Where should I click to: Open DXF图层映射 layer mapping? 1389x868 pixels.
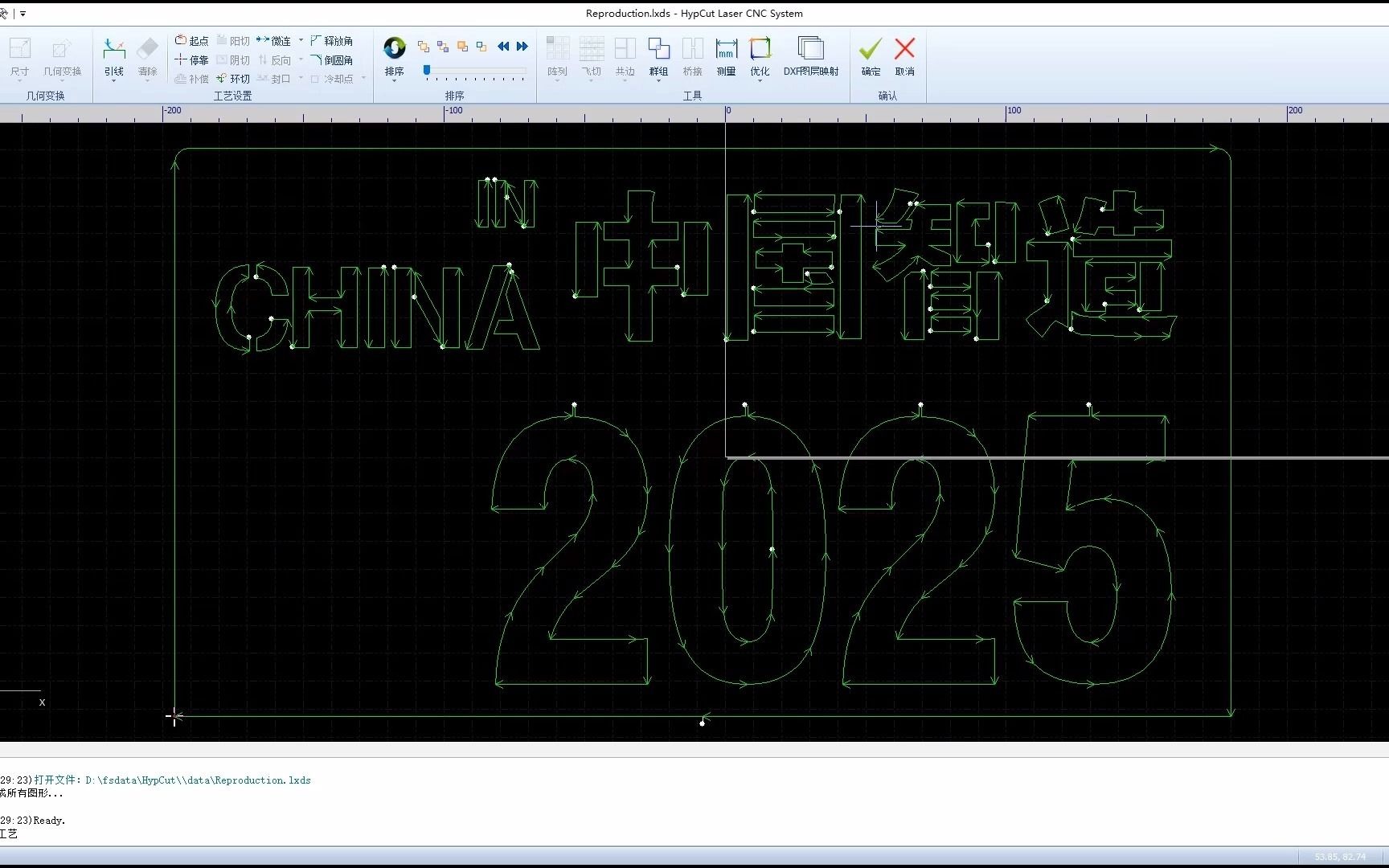[x=811, y=57]
